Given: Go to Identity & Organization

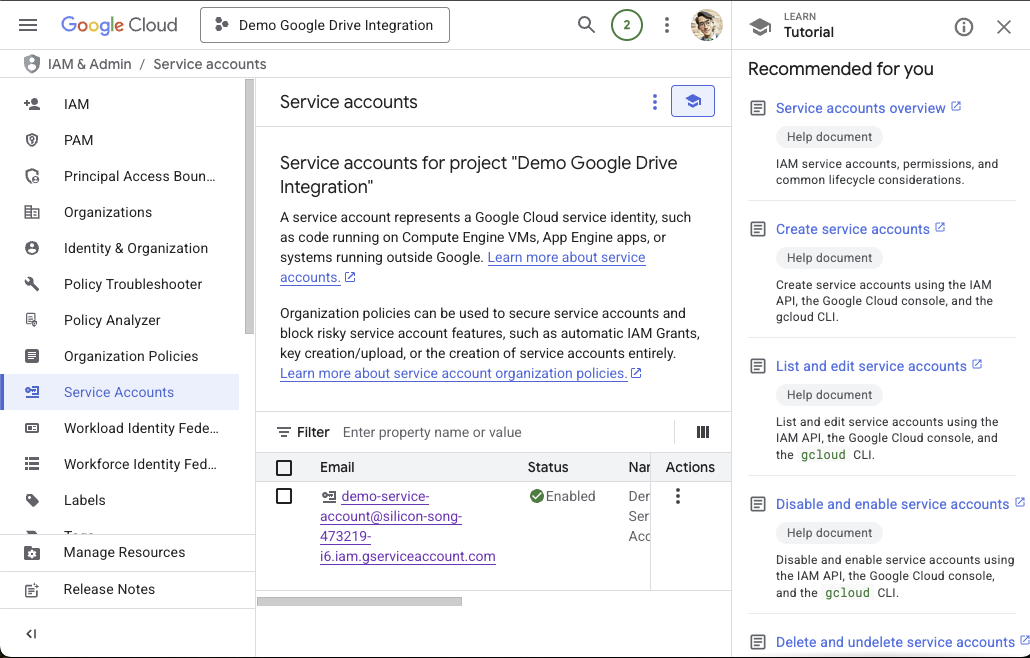Looking at the screenshot, I should pos(121,248).
